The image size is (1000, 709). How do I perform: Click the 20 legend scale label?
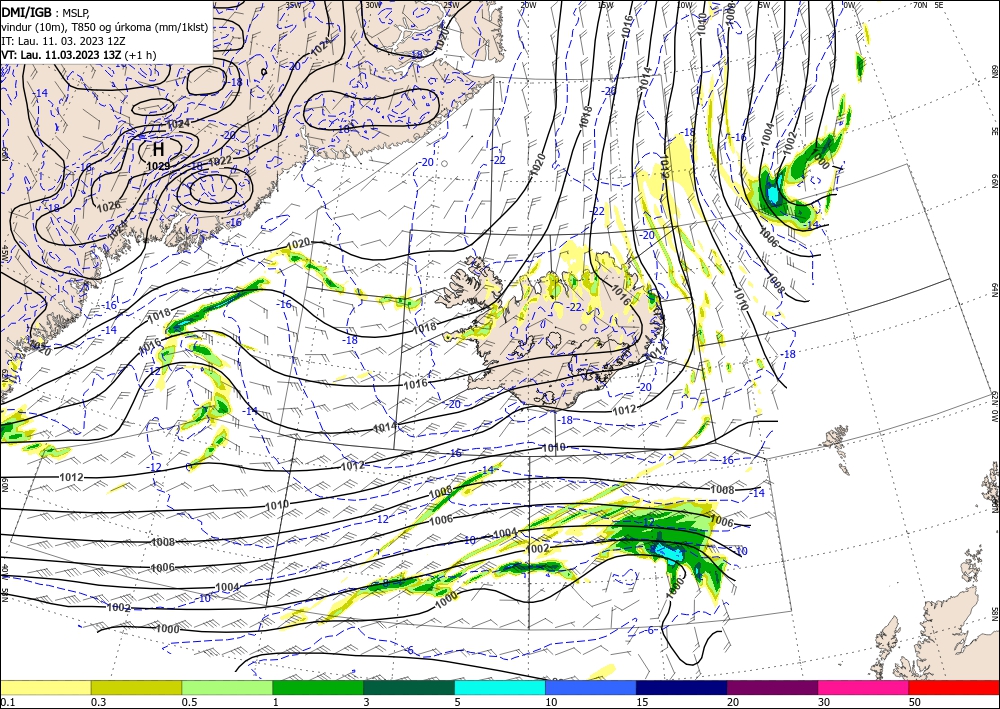point(733,702)
